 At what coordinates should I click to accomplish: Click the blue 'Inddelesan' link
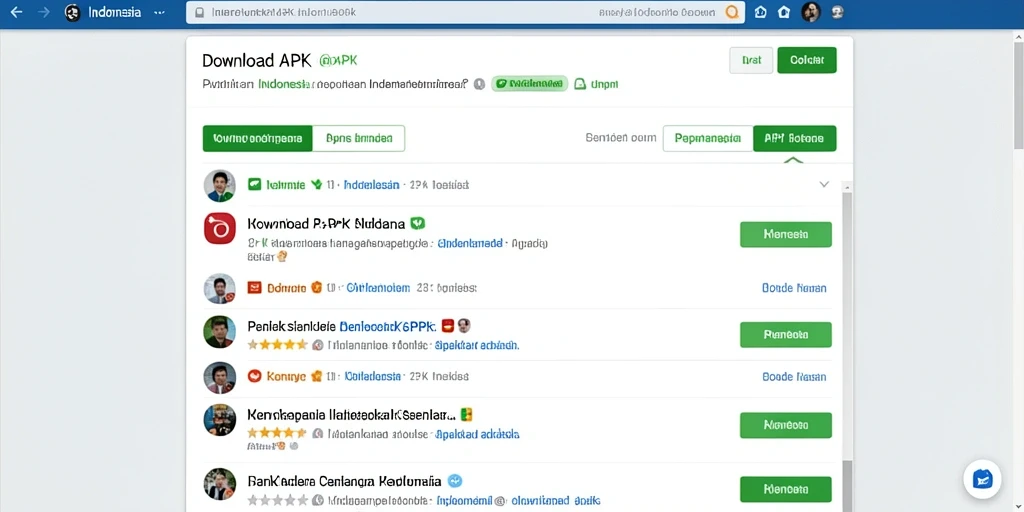pos(371,185)
